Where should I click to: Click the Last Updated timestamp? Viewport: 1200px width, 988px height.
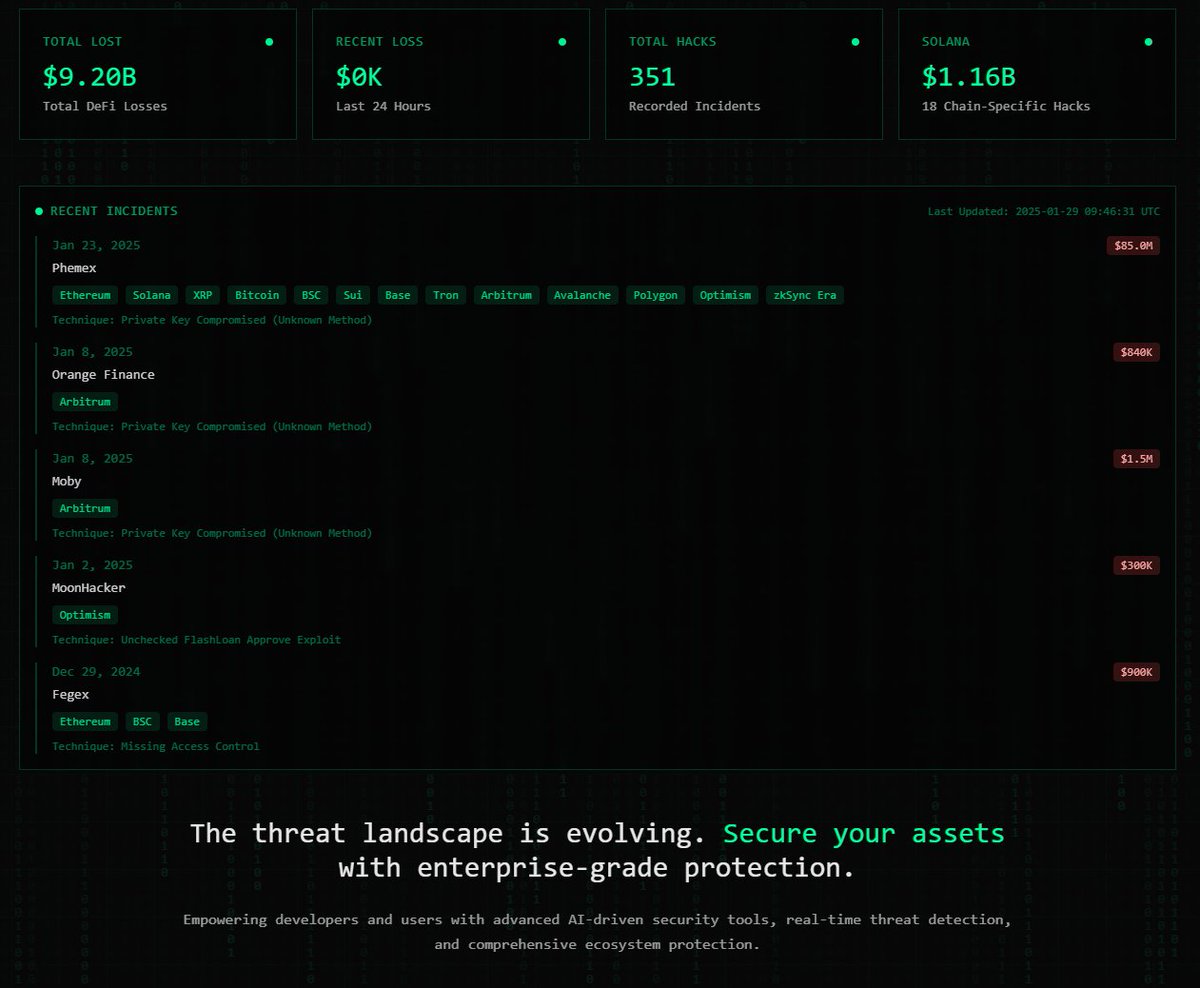(1044, 212)
